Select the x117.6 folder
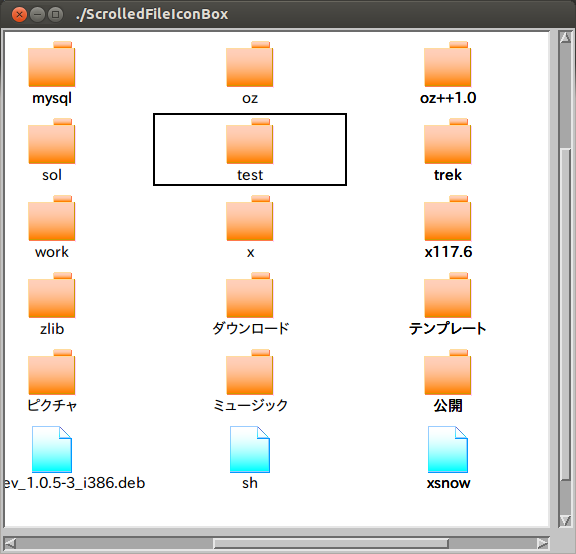 pyautogui.click(x=448, y=218)
